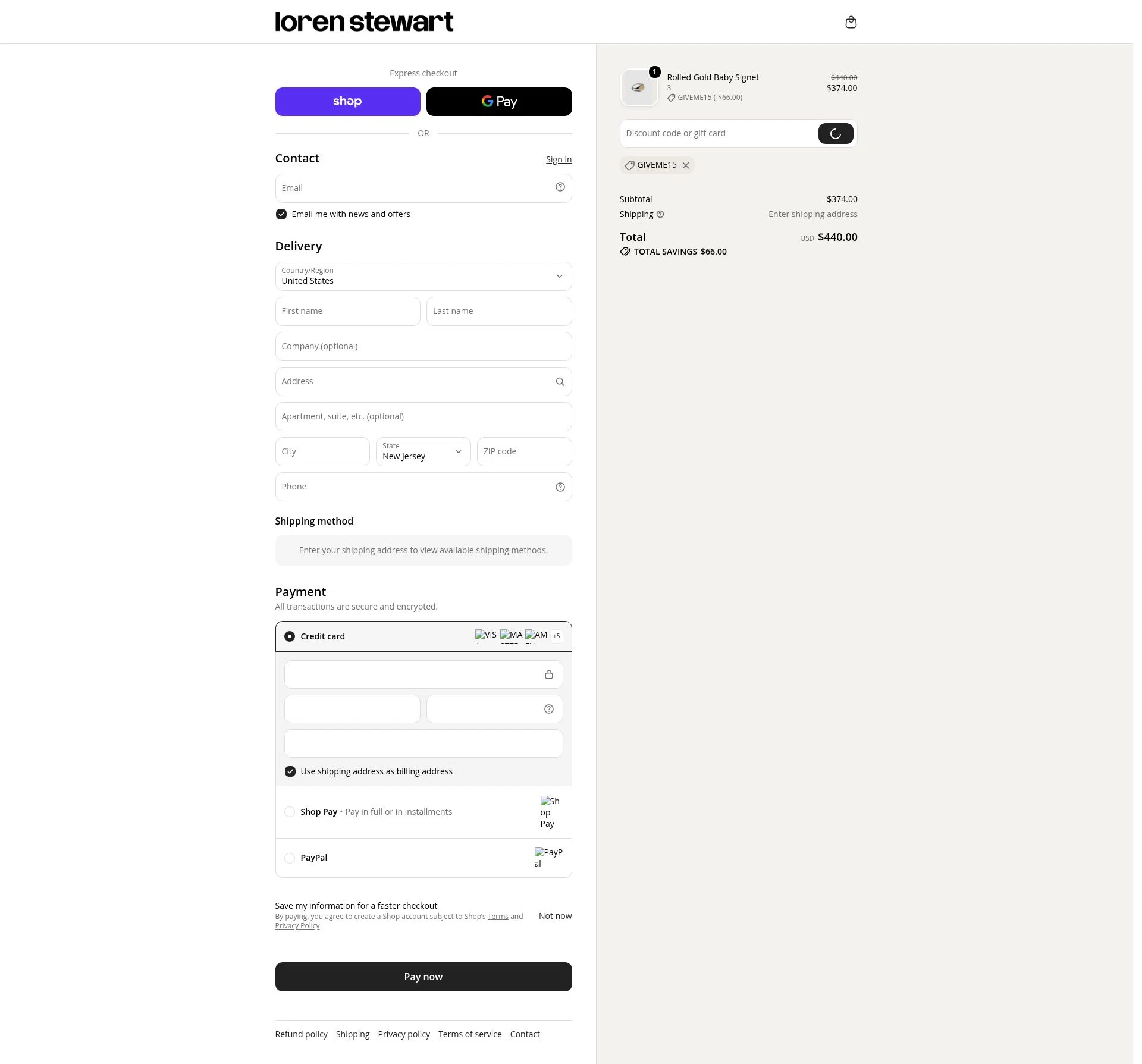The height and width of the screenshot is (1064, 1142).
Task: Click the address search magnifier icon
Action: pos(560,382)
